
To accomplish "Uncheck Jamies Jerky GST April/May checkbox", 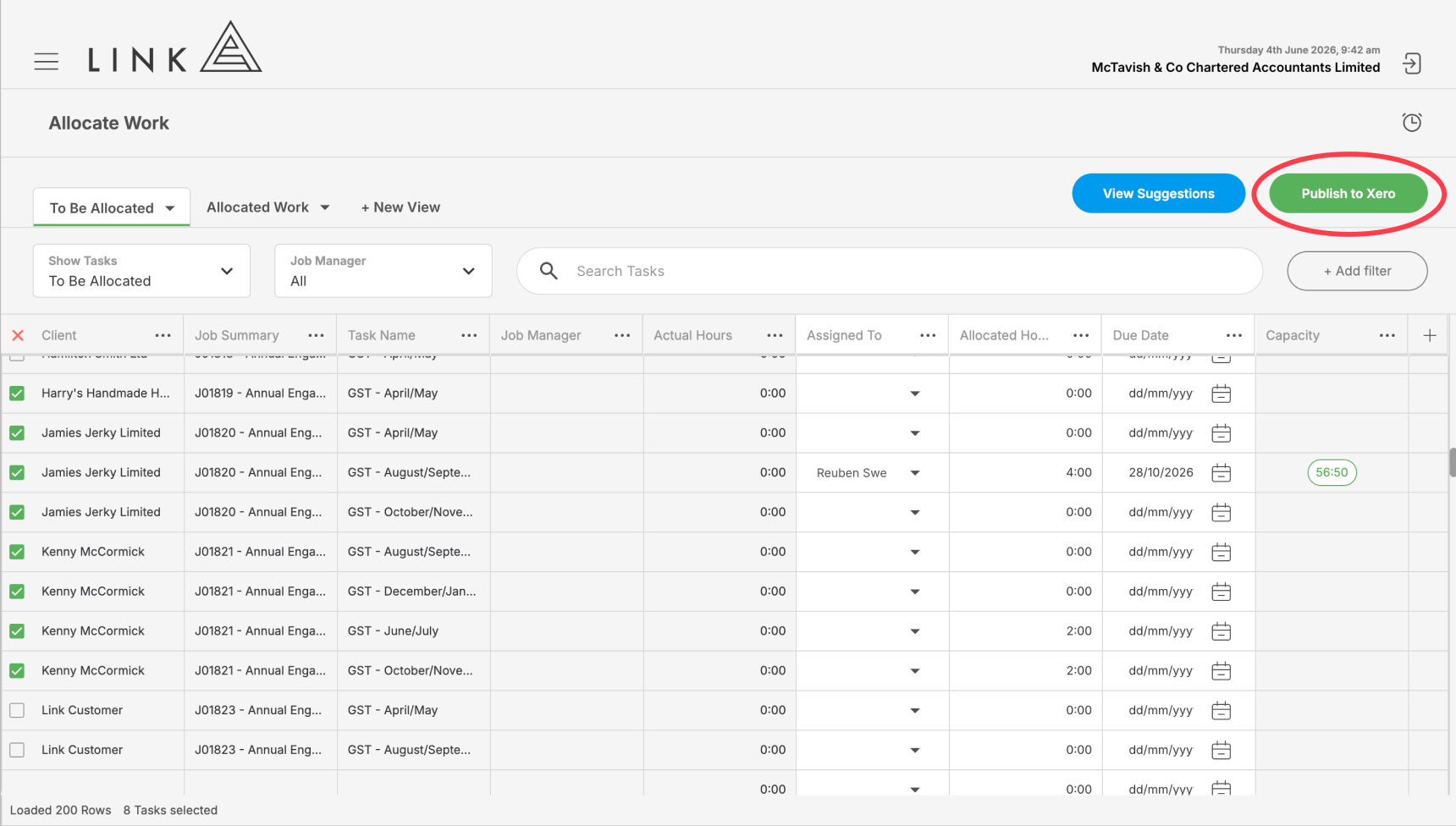I will [x=17, y=433].
